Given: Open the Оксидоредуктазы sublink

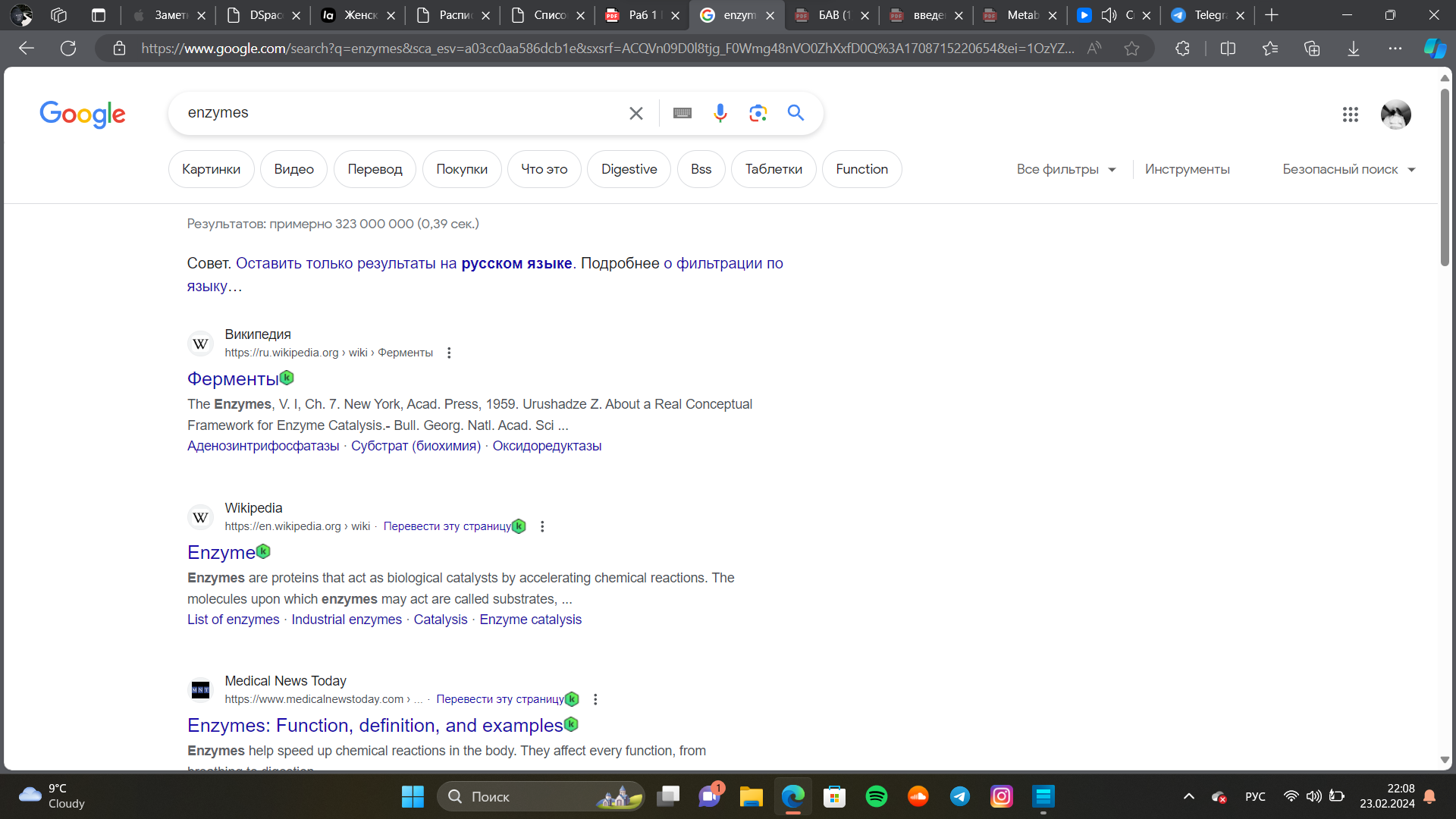Looking at the screenshot, I should point(547,446).
